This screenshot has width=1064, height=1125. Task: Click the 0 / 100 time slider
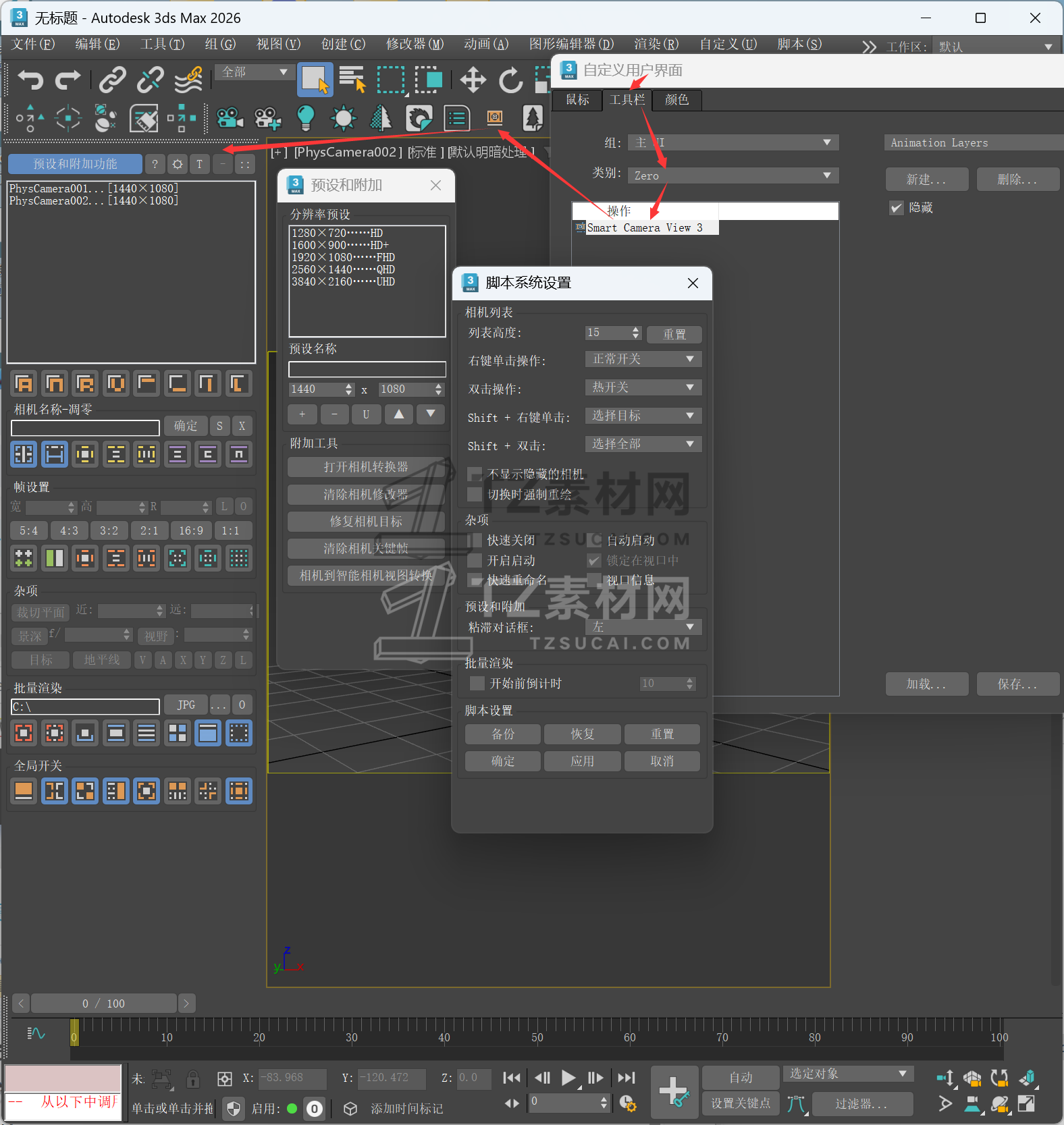click(104, 1004)
